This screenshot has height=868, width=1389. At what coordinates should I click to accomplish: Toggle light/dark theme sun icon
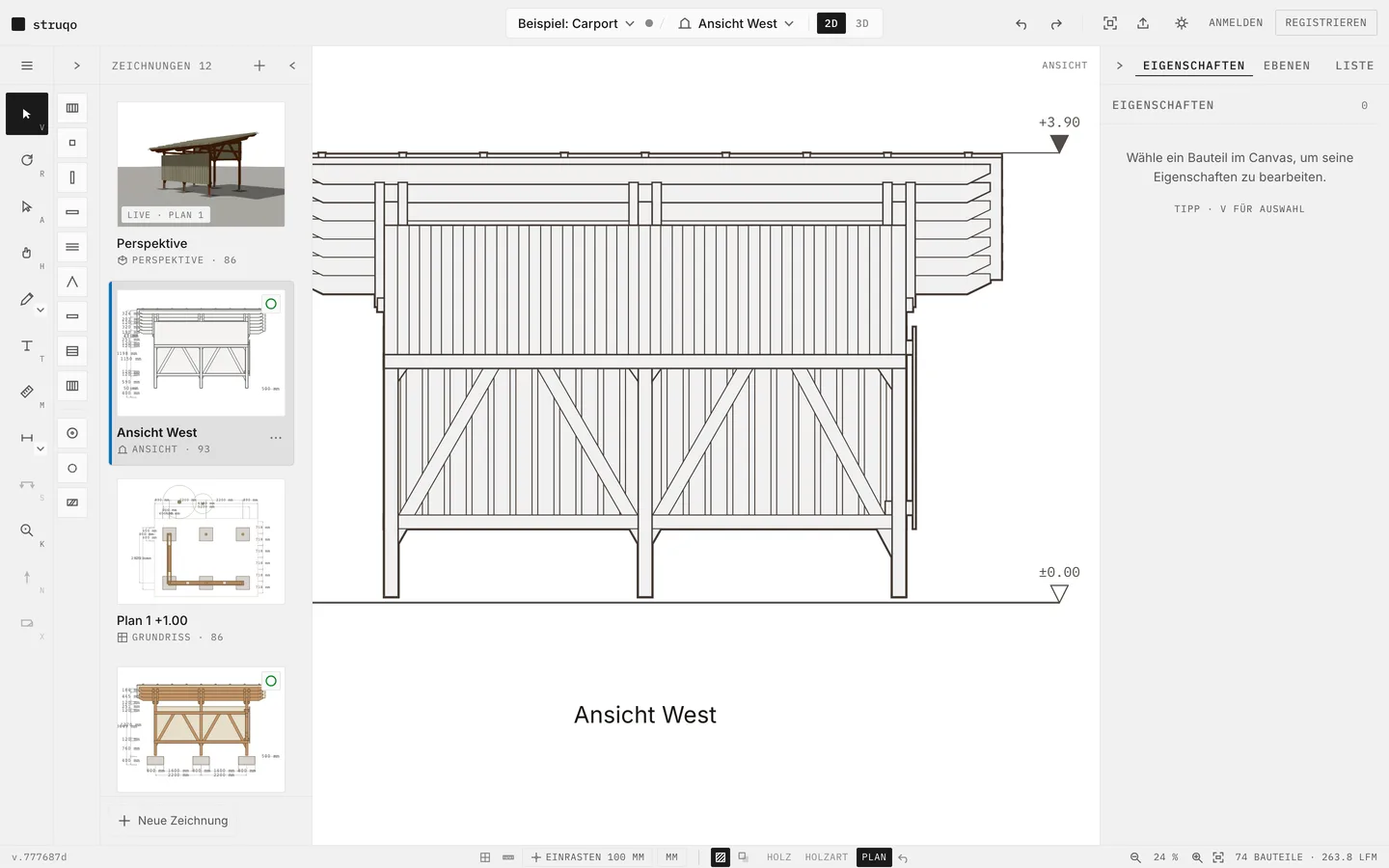[x=1182, y=23]
